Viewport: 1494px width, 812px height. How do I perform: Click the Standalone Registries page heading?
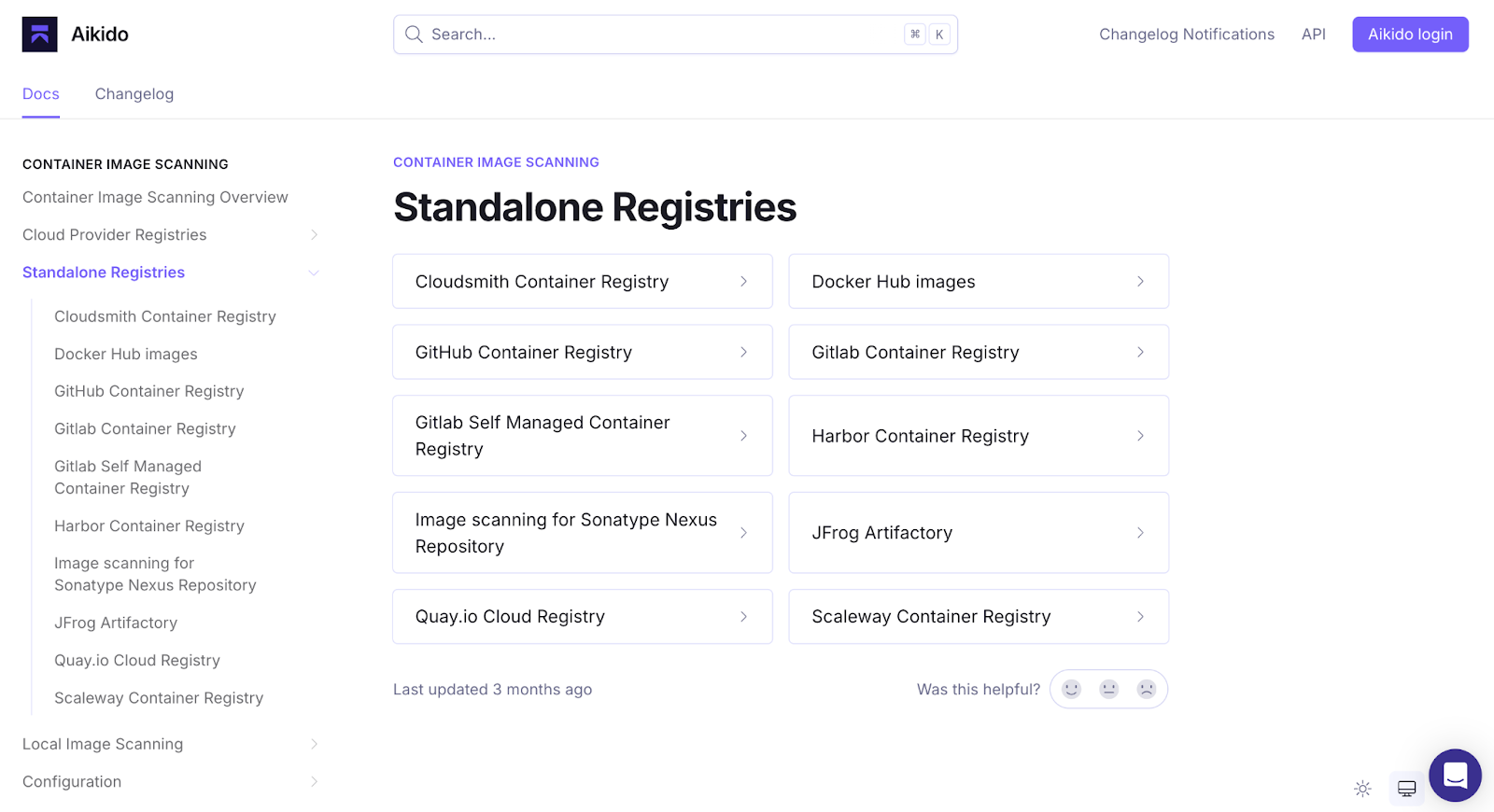(595, 207)
